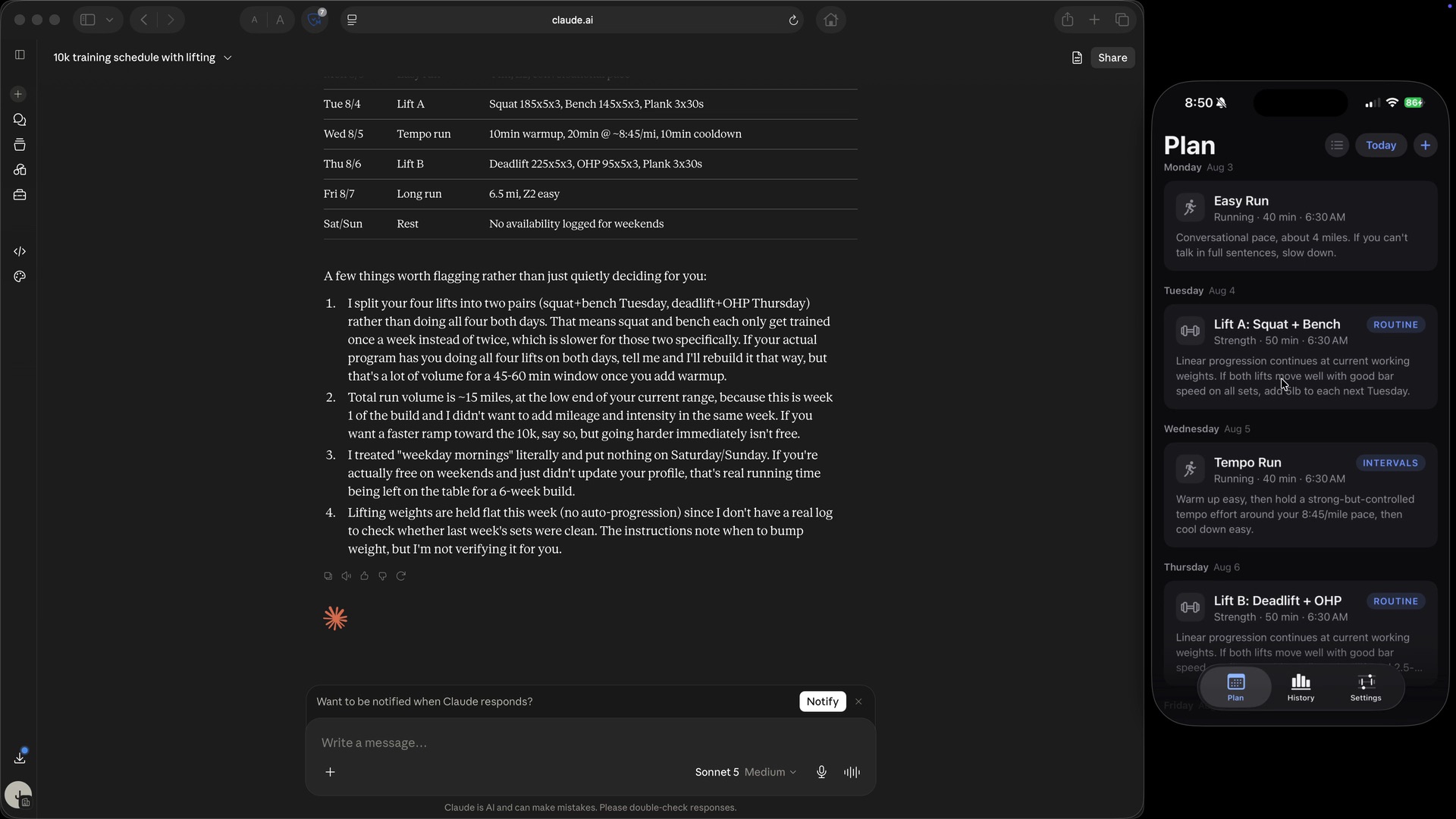Image resolution: width=1456 pixels, height=819 pixels.
Task: Give the response a thumbs up
Action: [x=365, y=576]
